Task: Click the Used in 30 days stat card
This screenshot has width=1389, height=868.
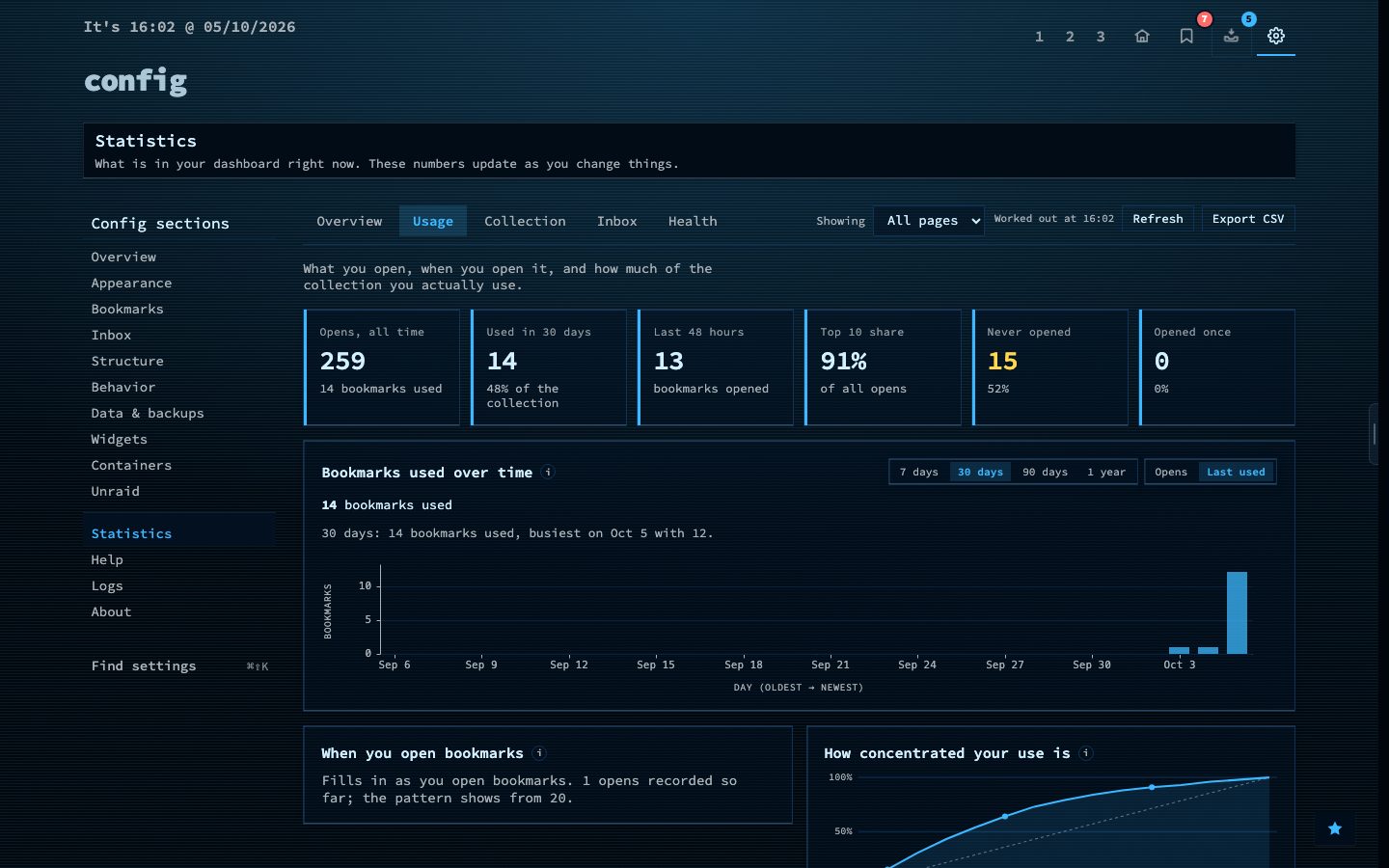Action: 549,367
